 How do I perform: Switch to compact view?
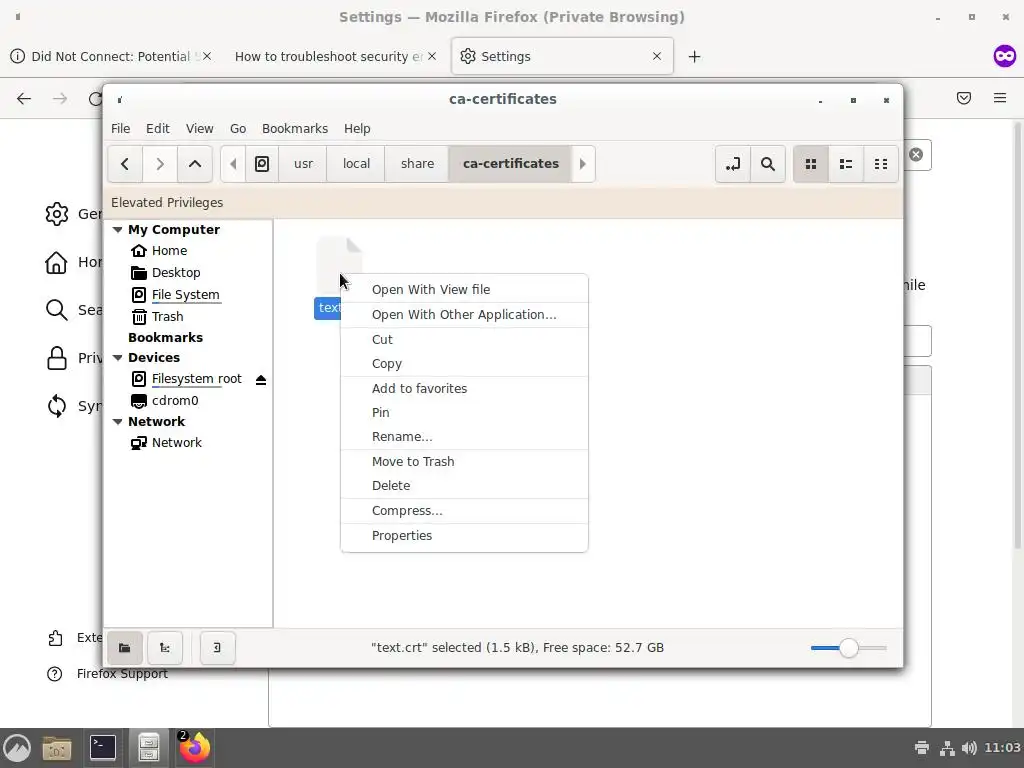[x=881, y=164]
